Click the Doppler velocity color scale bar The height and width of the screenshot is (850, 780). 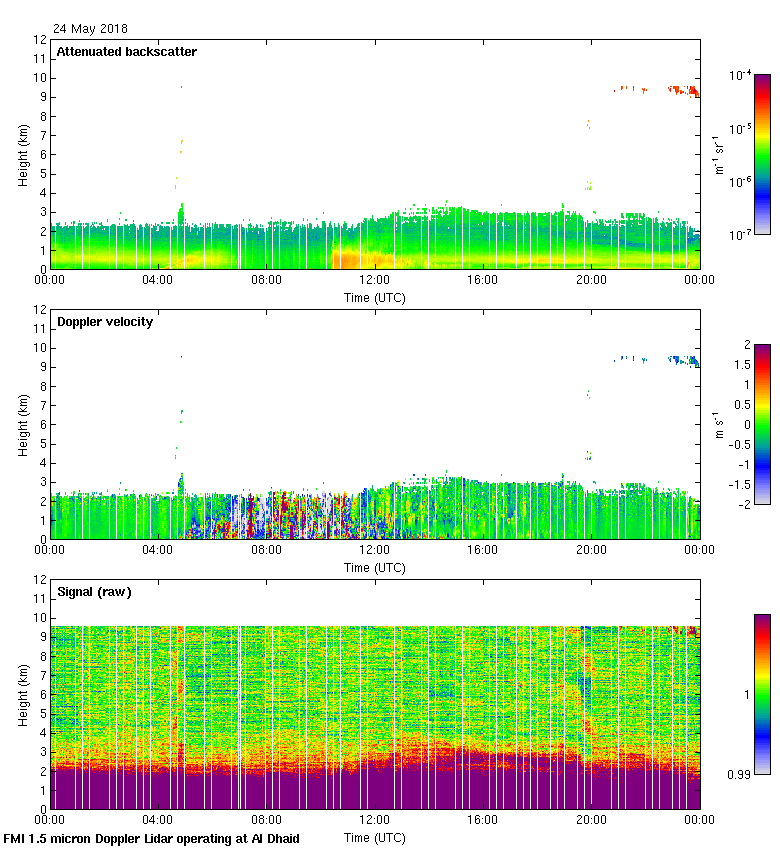point(762,424)
